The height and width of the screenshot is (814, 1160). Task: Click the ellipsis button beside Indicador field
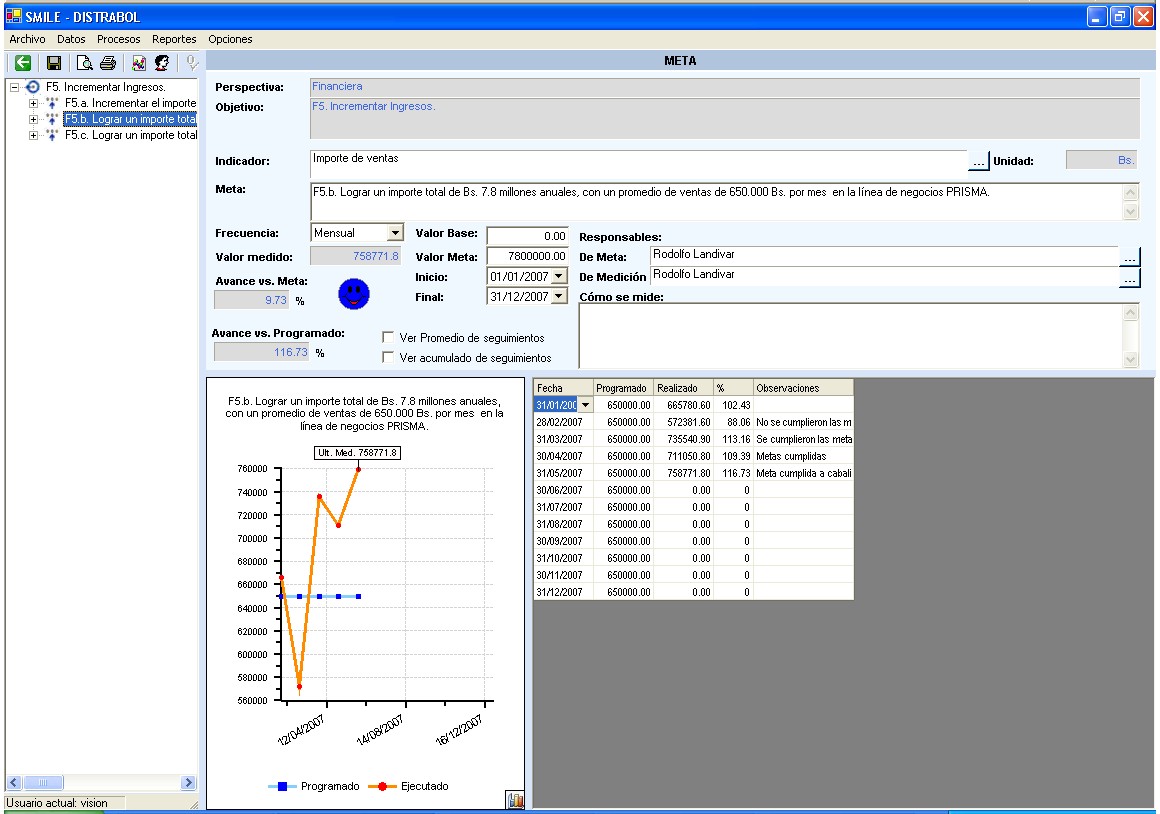tap(978, 161)
